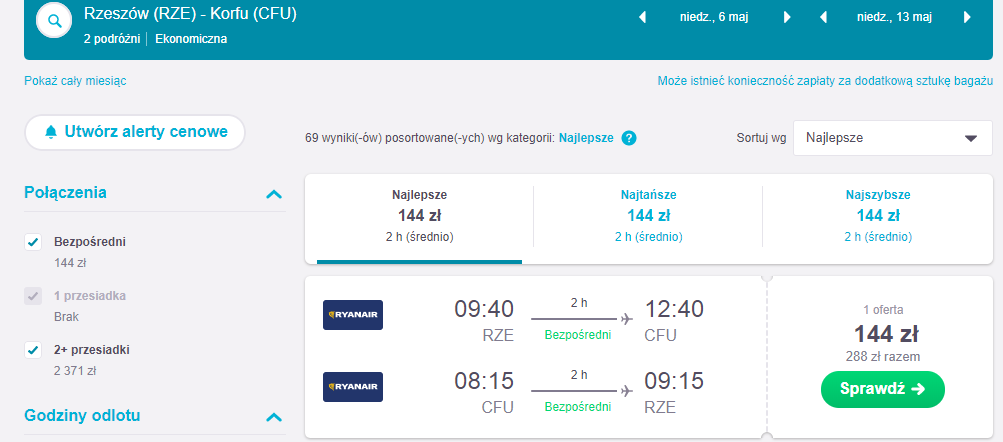1003x442 pixels.
Task: Click the Sprawdź button
Action: point(883,389)
